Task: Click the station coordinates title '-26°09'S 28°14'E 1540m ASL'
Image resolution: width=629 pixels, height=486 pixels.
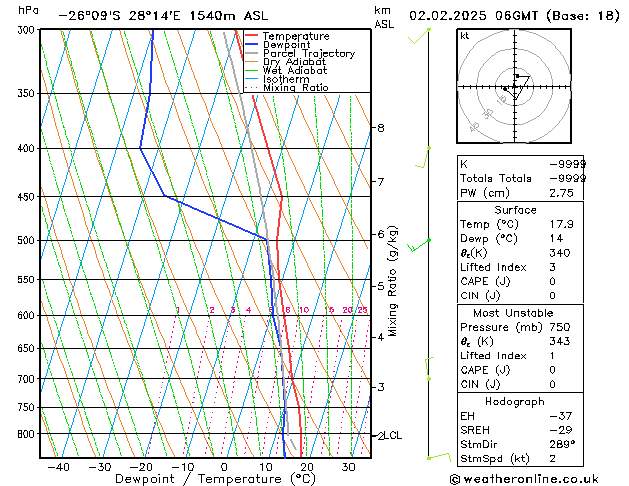Action: pyautogui.click(x=163, y=16)
